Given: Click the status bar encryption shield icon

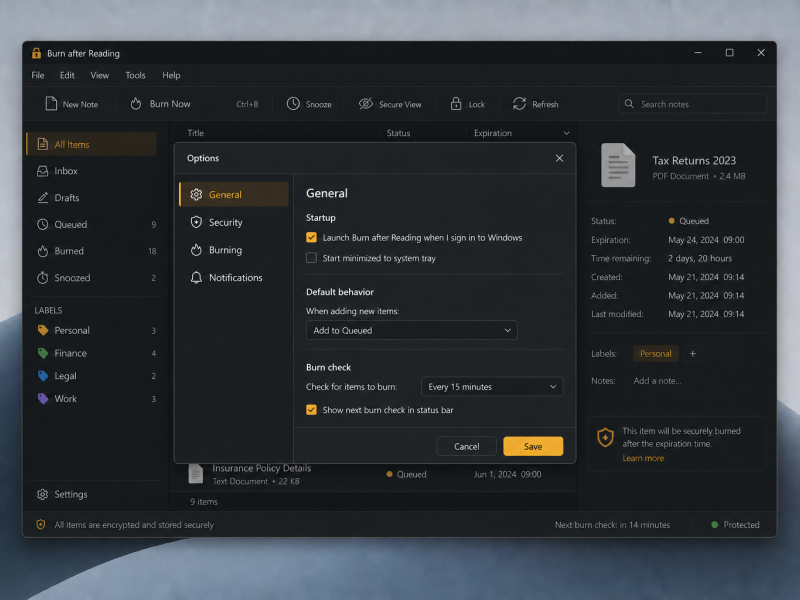Looking at the screenshot, I should [x=41, y=524].
